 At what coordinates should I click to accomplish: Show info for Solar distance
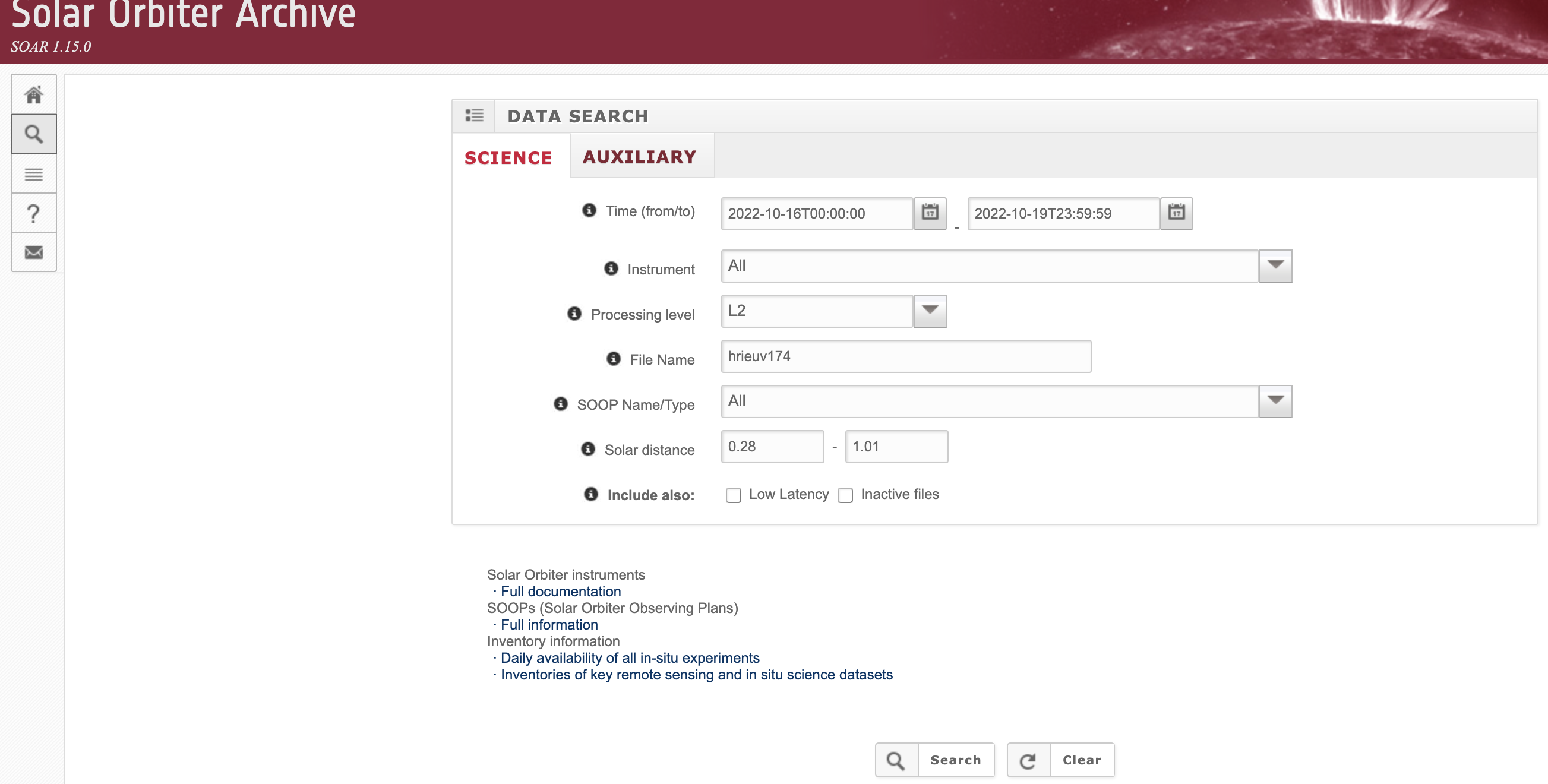(x=588, y=449)
